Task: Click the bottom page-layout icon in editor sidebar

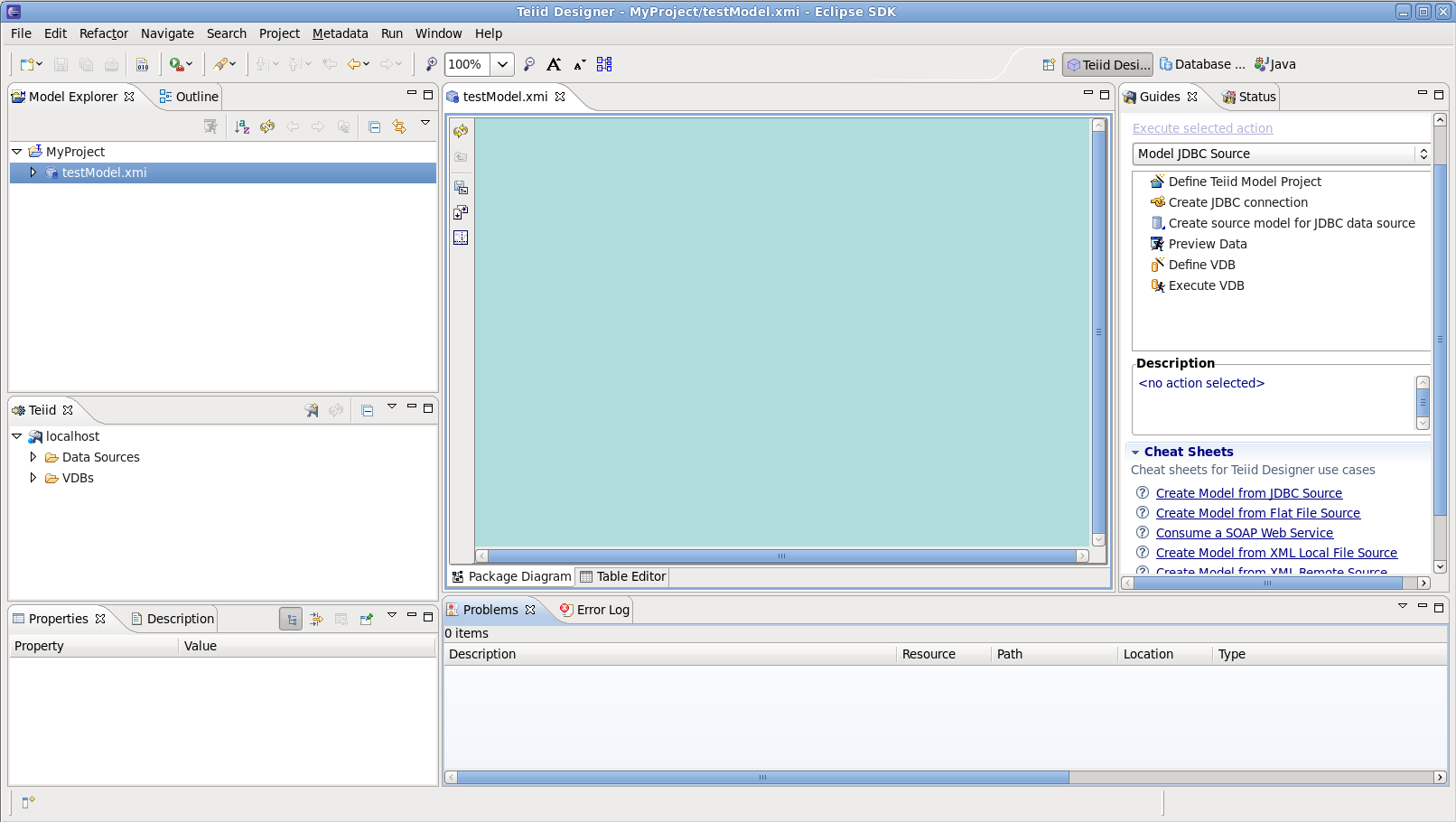Action: 461,238
